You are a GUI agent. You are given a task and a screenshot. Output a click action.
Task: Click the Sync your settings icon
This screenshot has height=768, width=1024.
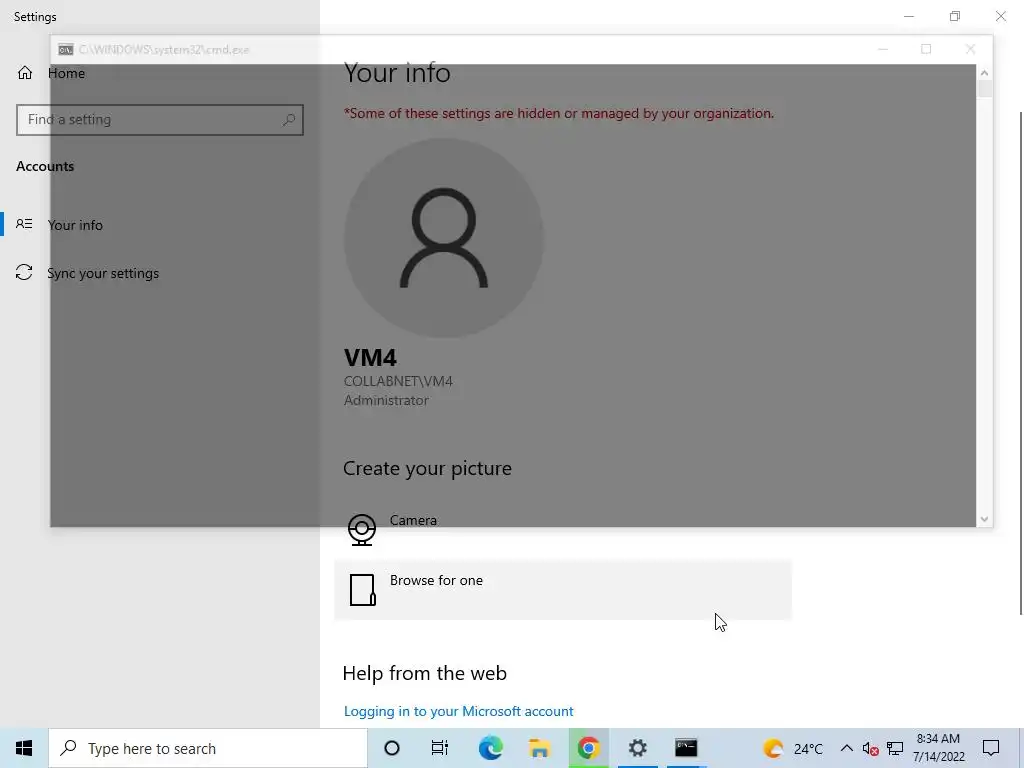(x=24, y=272)
